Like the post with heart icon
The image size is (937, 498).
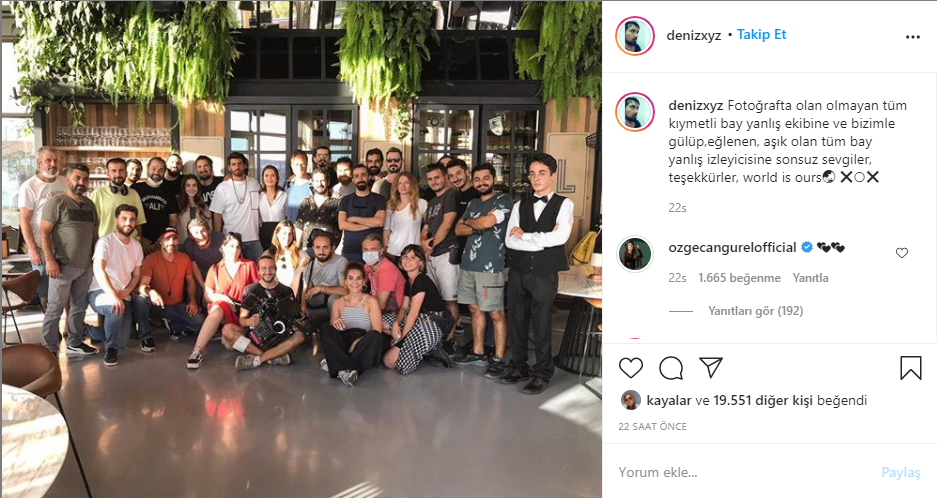[630, 368]
